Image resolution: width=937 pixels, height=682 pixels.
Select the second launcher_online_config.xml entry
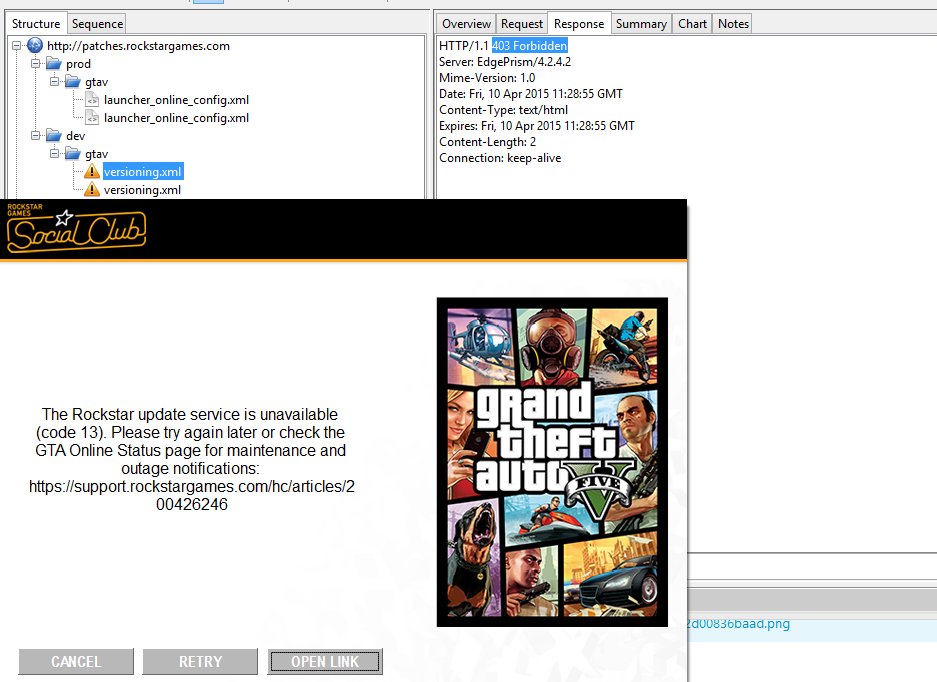point(176,118)
